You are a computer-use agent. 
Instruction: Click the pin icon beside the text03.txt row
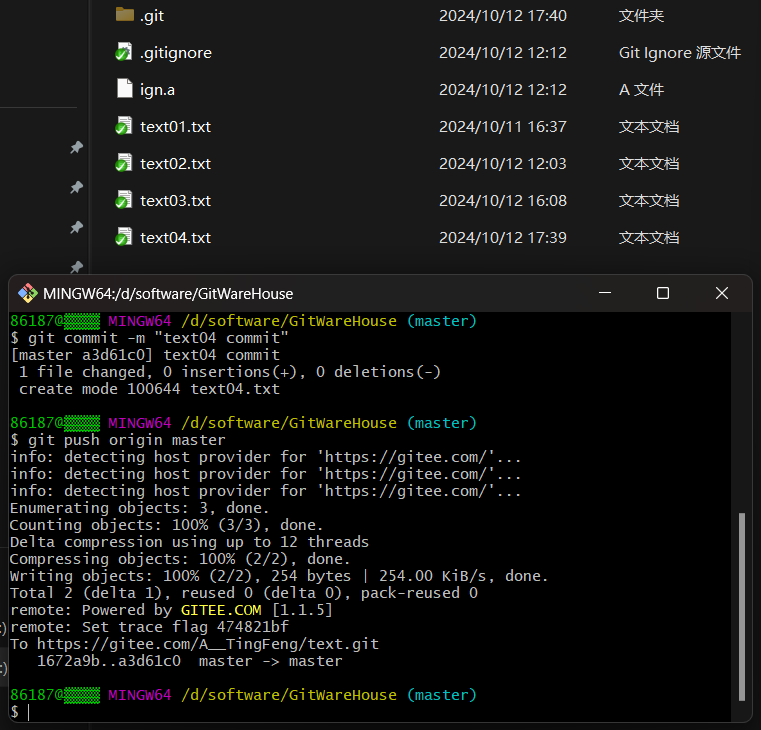[x=76, y=227]
